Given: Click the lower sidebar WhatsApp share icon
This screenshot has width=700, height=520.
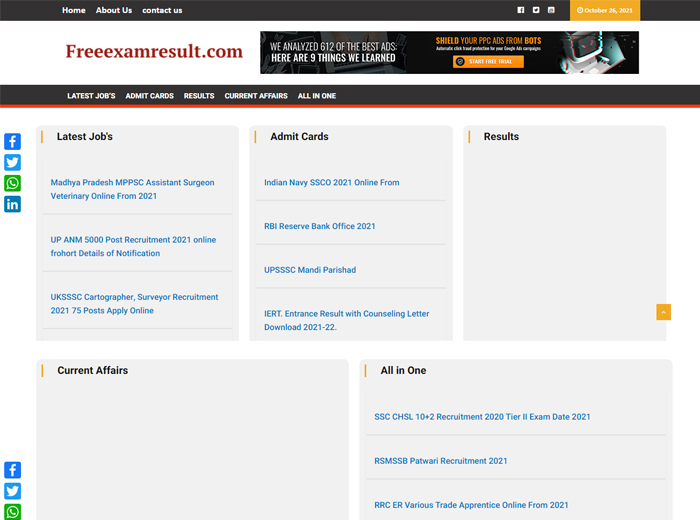Looking at the screenshot, I should (12, 512).
